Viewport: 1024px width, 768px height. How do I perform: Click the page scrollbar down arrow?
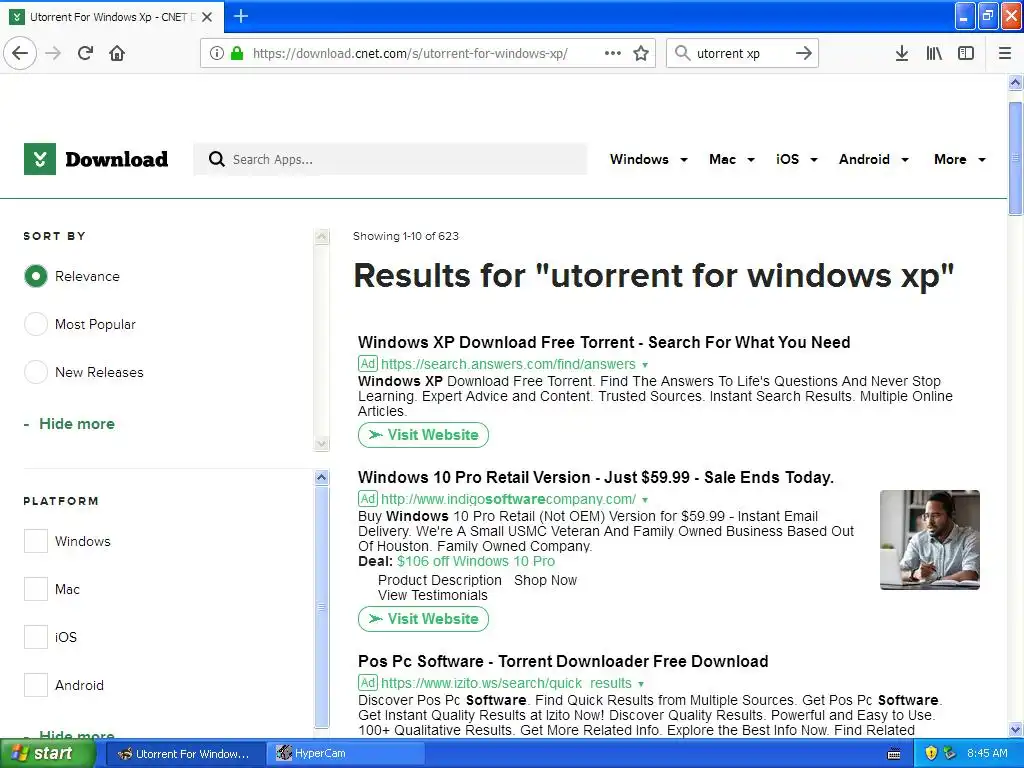tap(1015, 729)
